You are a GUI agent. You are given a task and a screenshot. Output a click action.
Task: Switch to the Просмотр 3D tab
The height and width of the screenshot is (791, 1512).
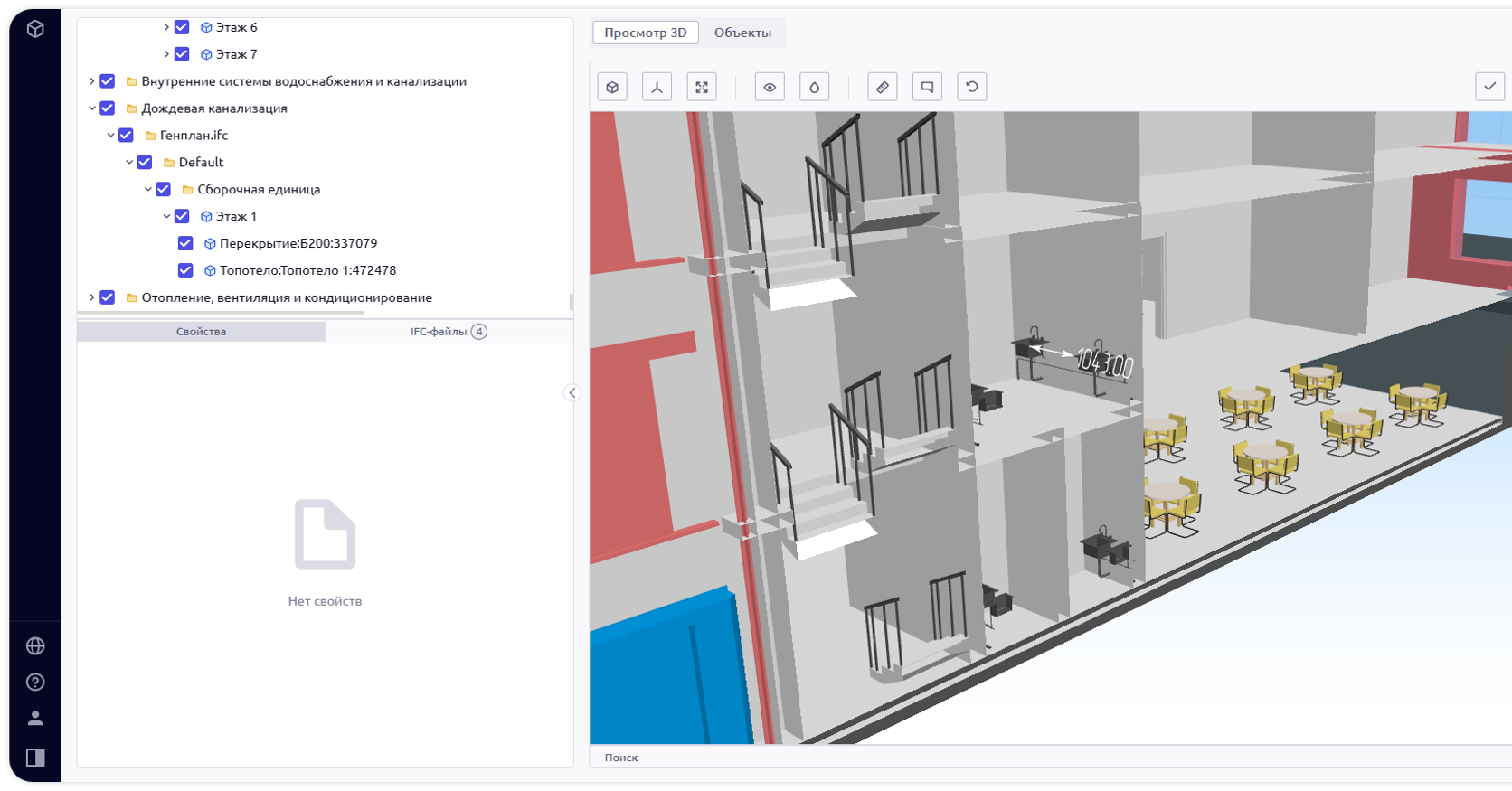(646, 33)
